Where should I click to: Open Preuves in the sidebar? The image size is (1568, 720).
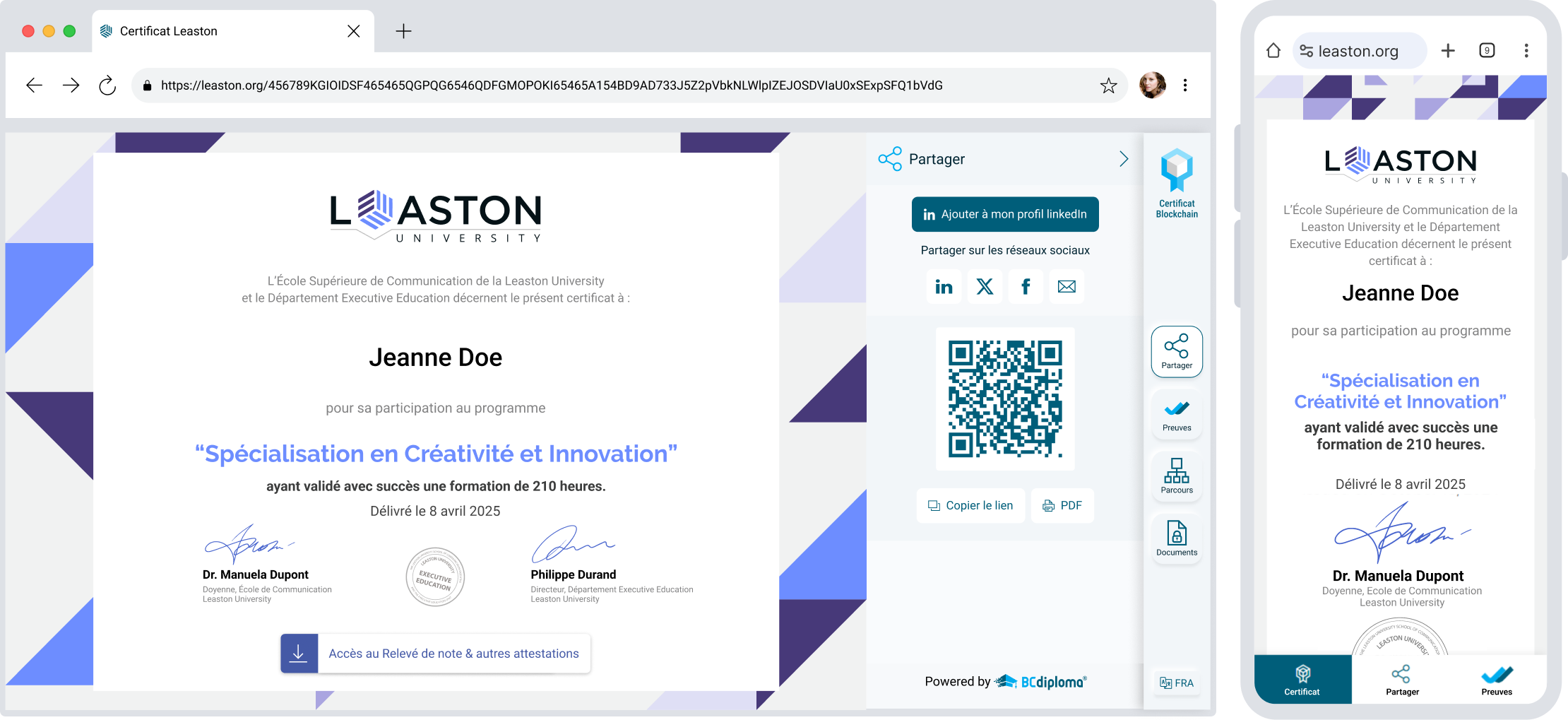1177,414
